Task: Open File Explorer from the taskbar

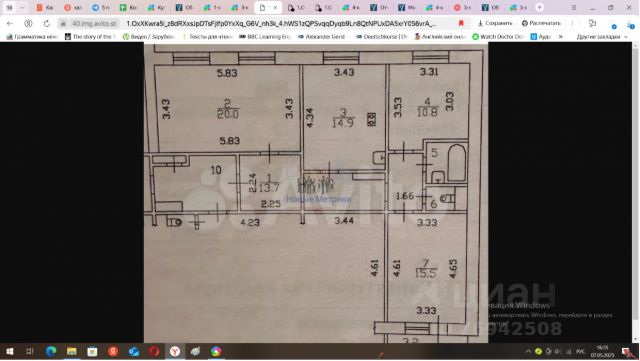Action: click(x=72, y=351)
